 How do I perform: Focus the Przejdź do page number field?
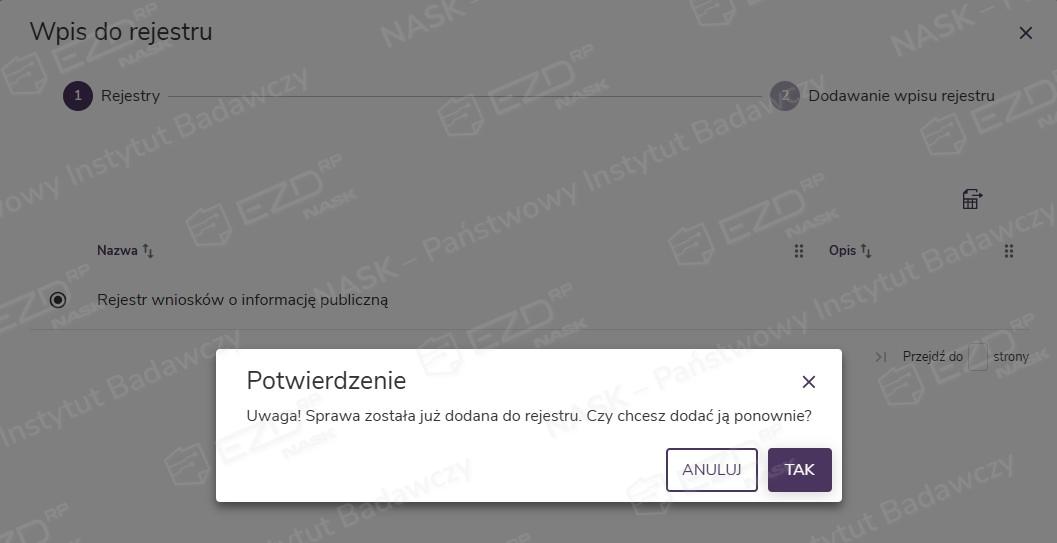pos(977,357)
